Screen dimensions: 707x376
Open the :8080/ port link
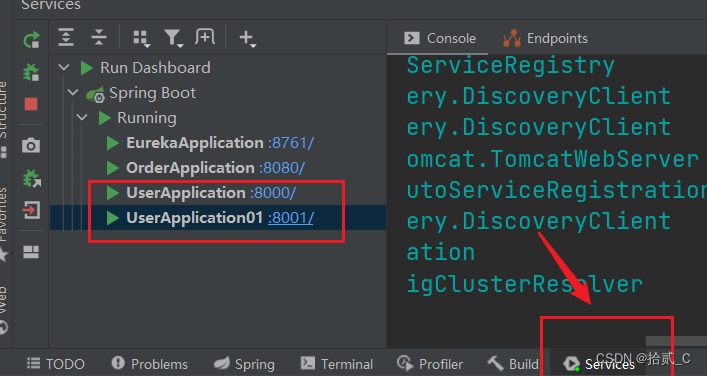pos(282,168)
